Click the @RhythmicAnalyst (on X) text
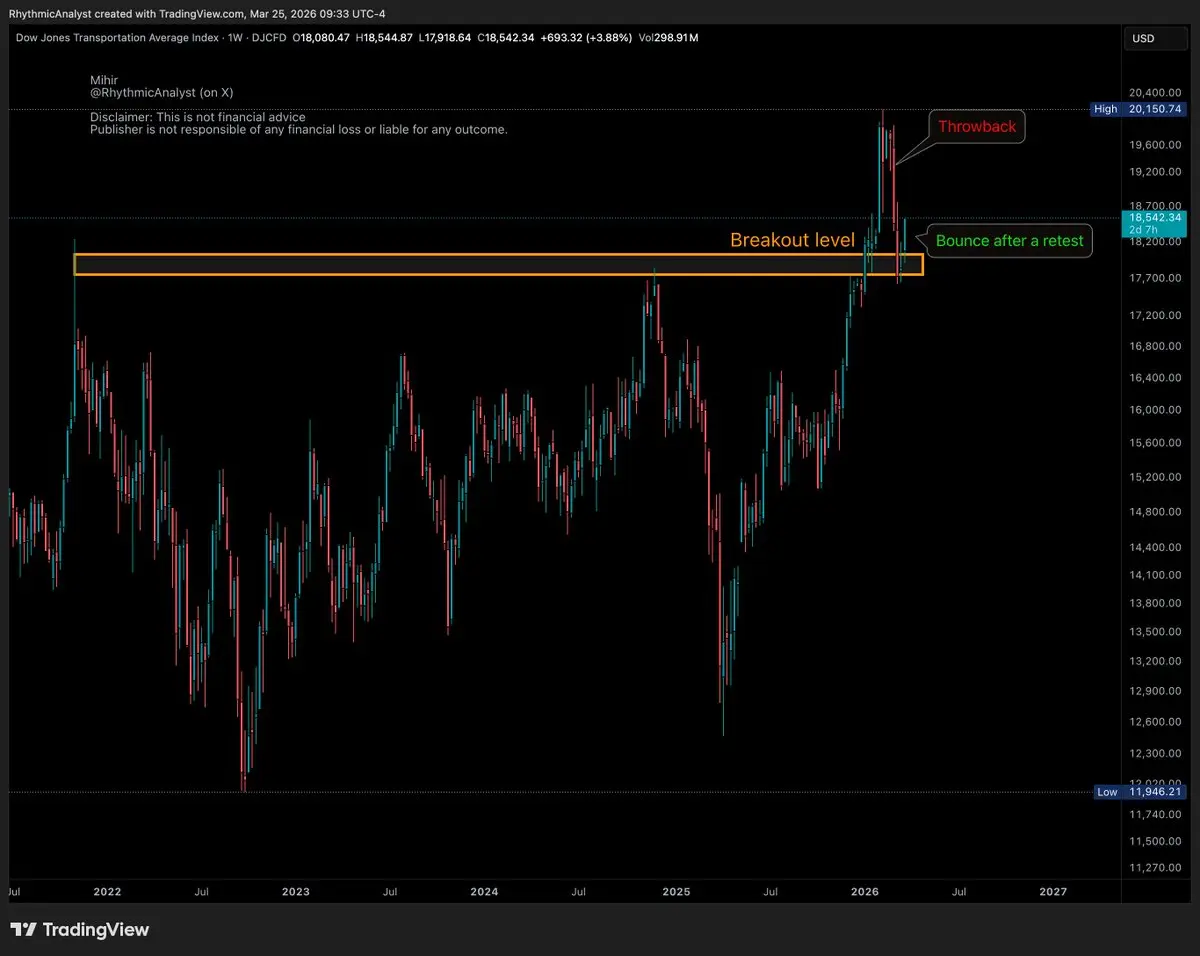 click(162, 92)
